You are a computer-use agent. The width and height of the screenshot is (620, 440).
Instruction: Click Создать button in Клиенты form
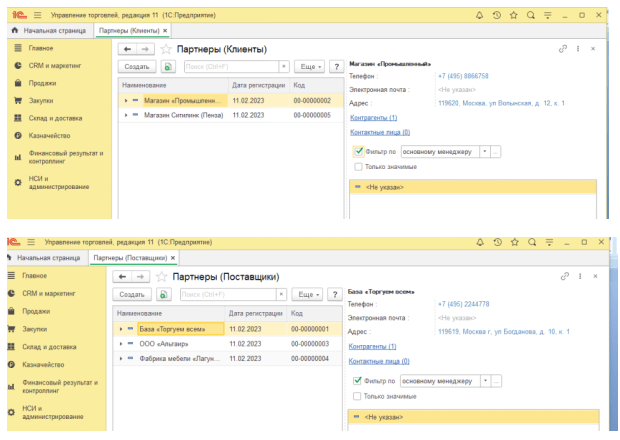[137, 66]
